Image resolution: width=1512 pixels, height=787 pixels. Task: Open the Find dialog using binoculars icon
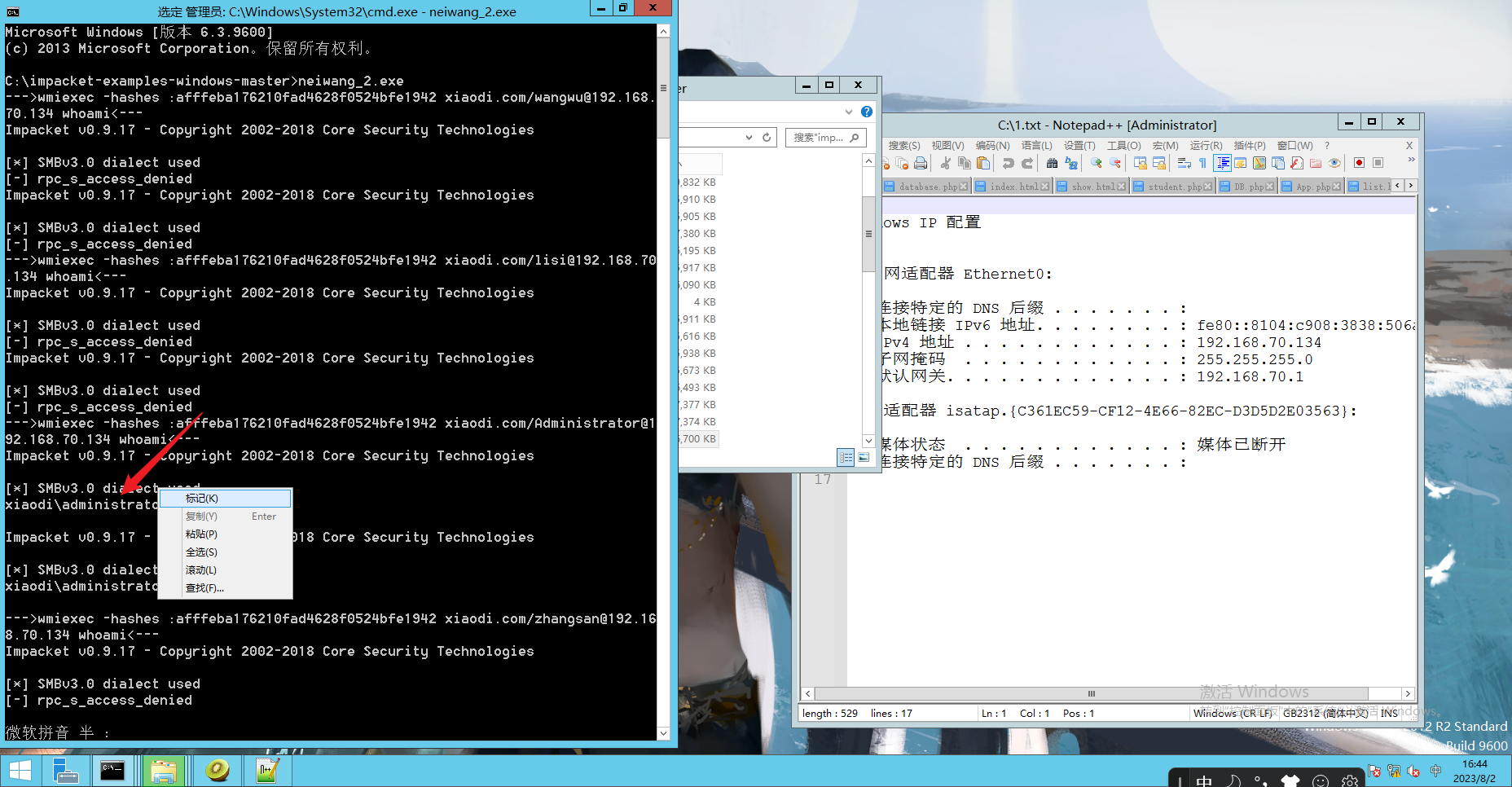click(1052, 162)
